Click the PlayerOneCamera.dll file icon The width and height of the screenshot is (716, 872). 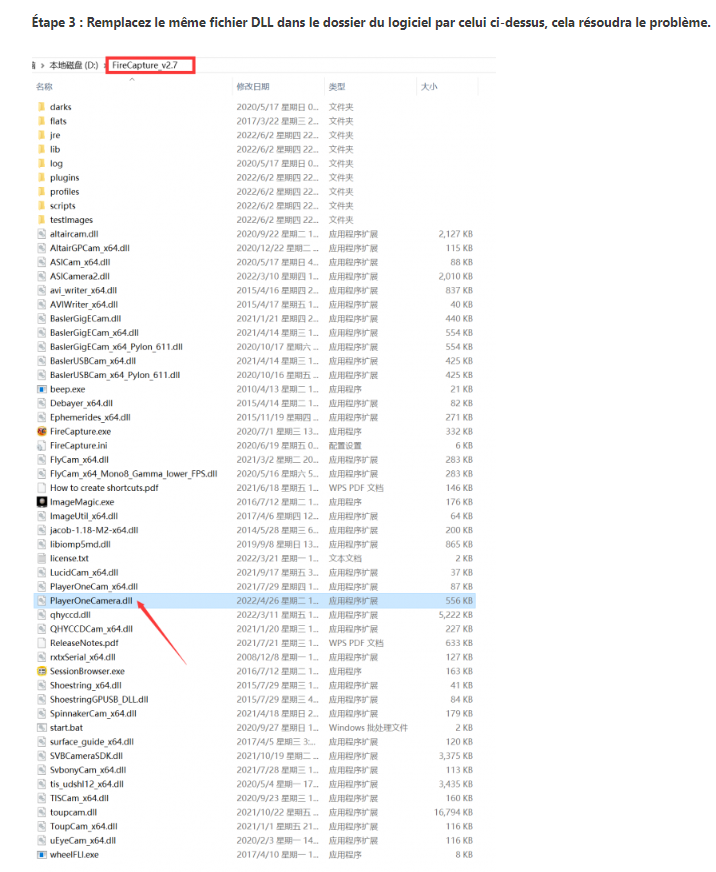[42, 601]
